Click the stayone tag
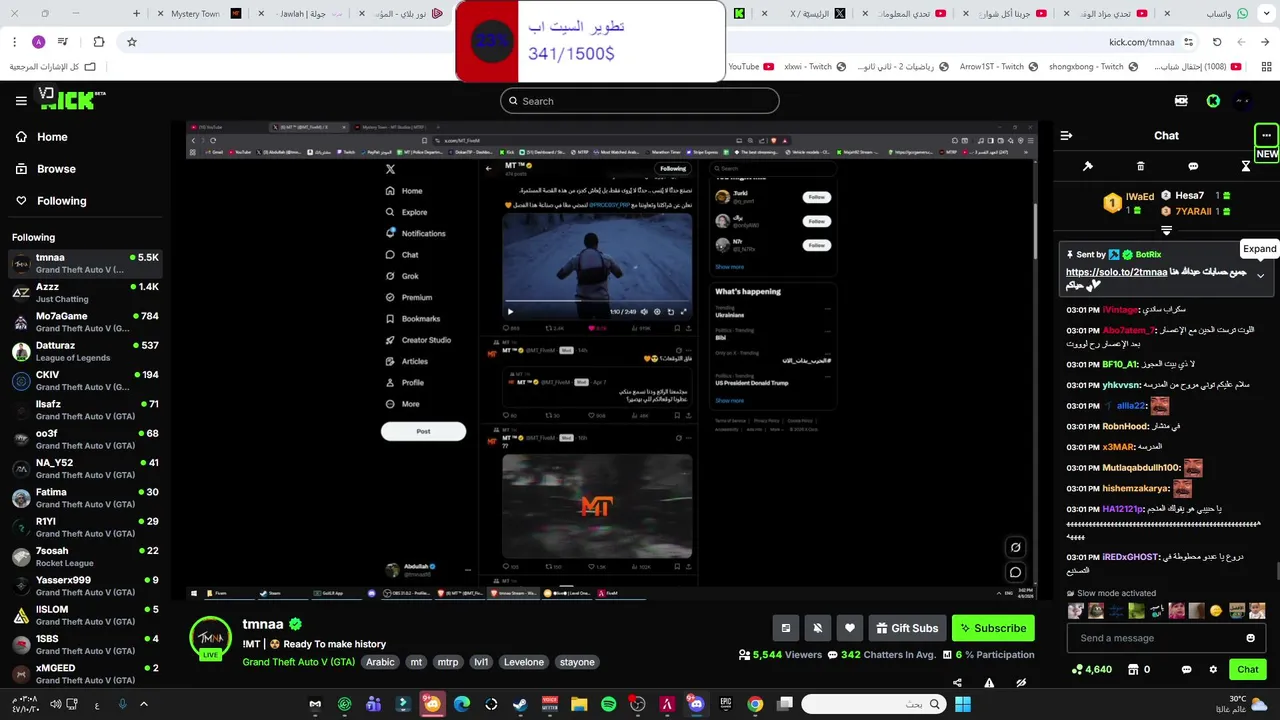Viewport: 1280px width, 720px height. (x=577, y=662)
